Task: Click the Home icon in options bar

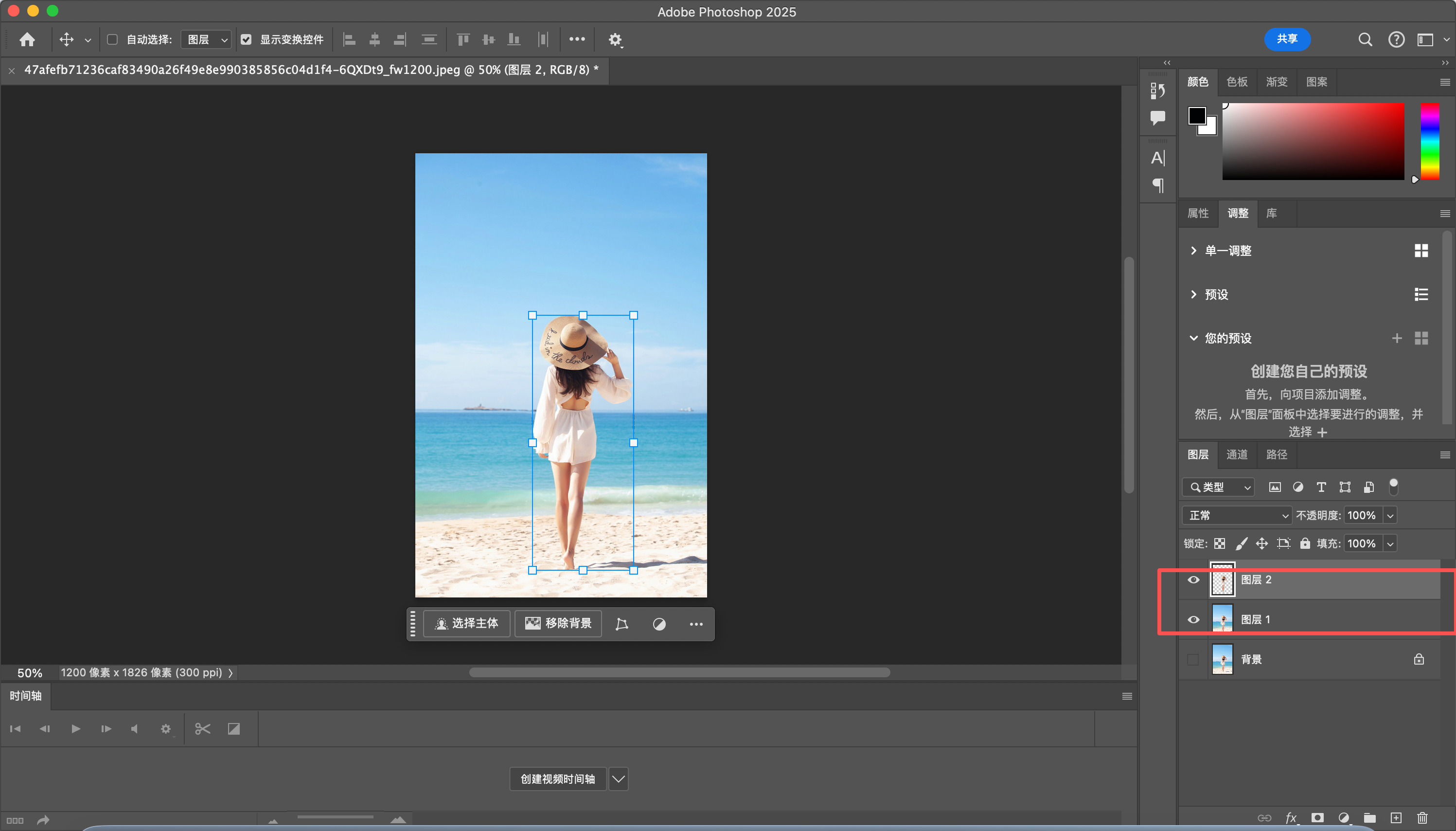Action: click(27, 39)
